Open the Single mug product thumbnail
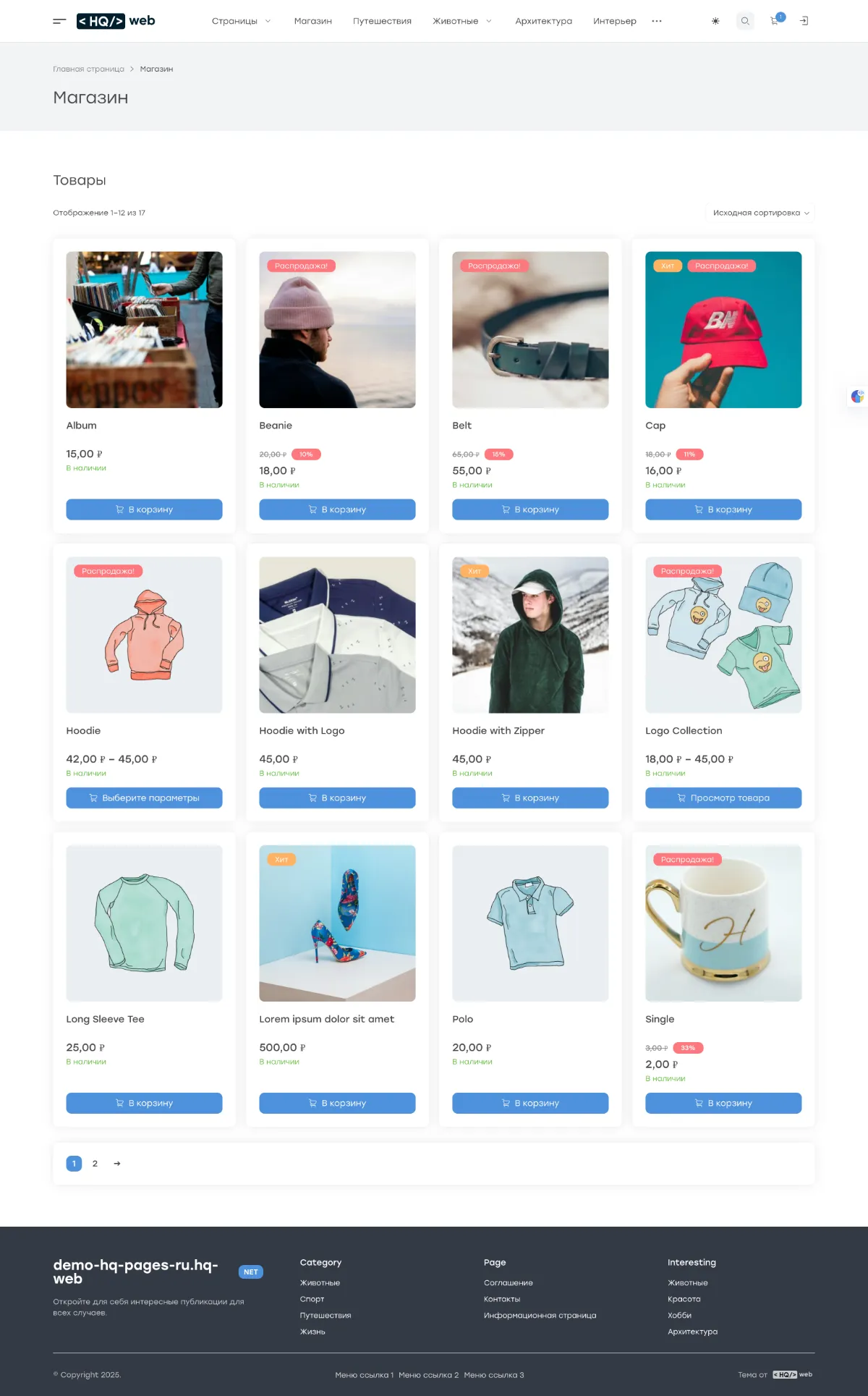This screenshot has width=868, height=1396. pyautogui.click(x=723, y=923)
